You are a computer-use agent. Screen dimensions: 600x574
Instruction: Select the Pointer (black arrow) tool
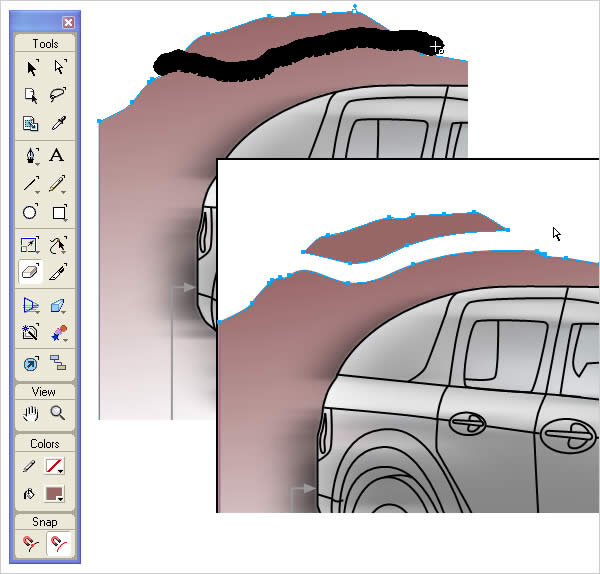[31, 68]
